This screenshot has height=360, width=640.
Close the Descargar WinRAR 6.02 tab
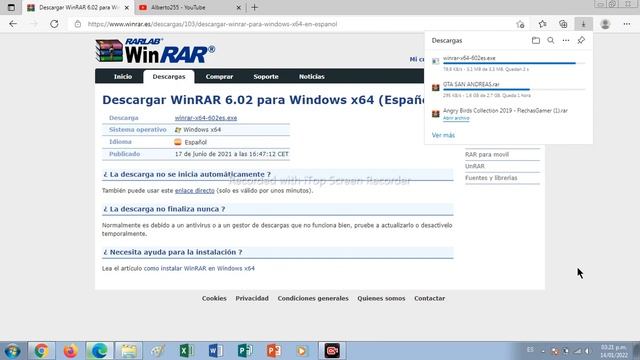[127, 8]
